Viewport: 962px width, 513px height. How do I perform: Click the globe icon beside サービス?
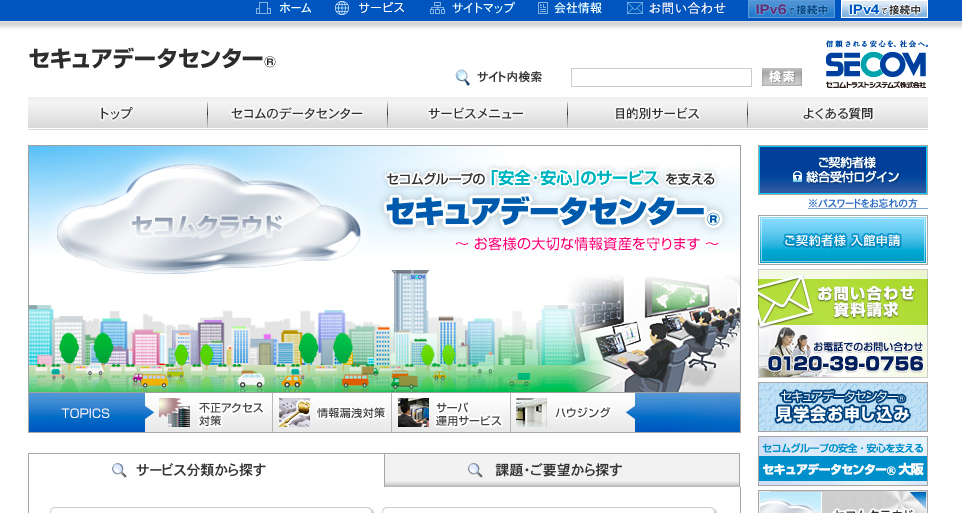point(342,9)
